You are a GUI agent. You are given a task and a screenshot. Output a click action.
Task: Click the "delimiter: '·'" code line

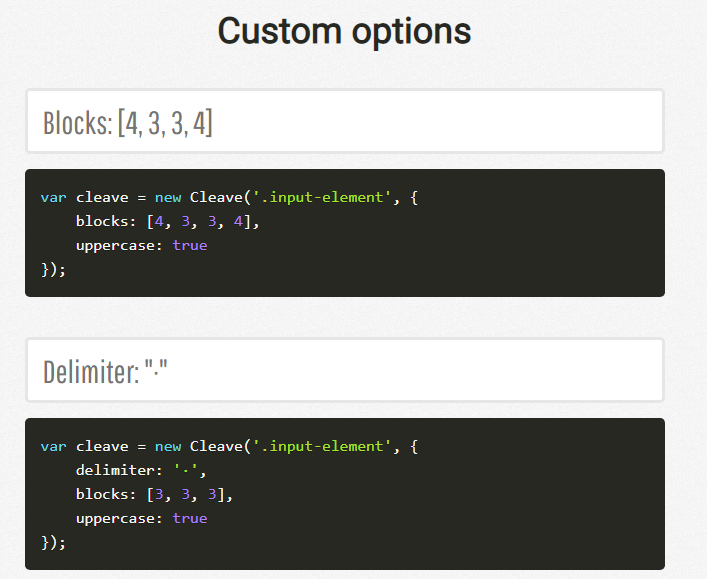pyautogui.click(x=145, y=470)
